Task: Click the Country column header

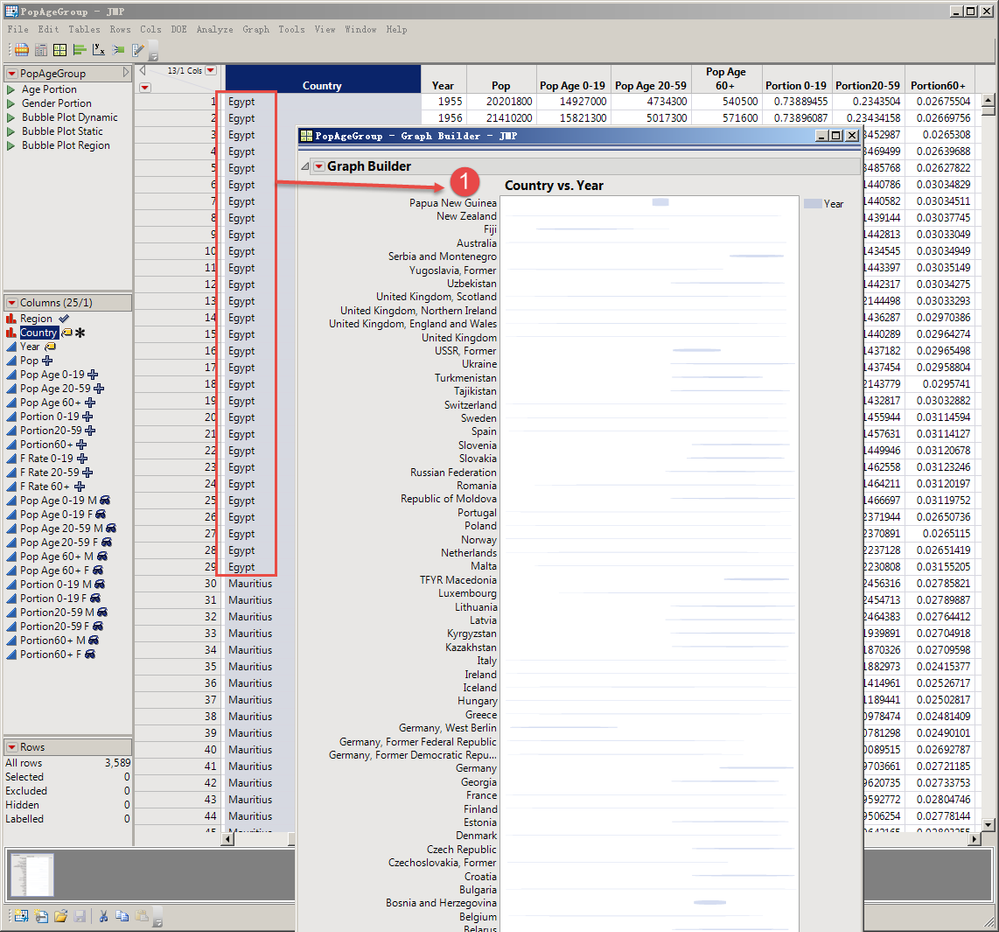Action: click(322, 85)
